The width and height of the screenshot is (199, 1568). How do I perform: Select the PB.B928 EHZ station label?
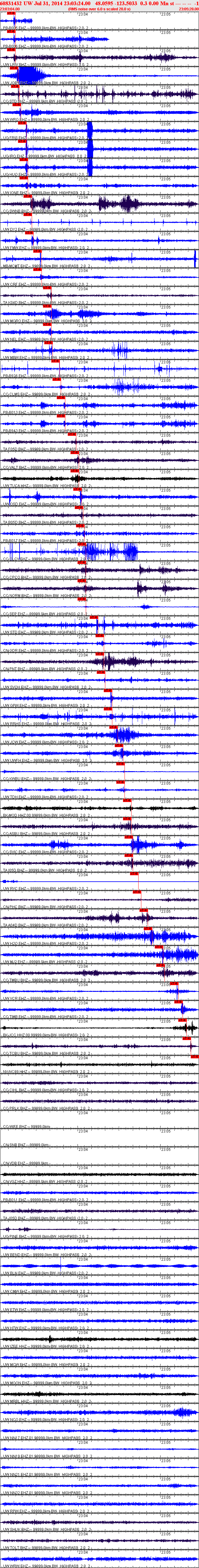(x=46, y=376)
